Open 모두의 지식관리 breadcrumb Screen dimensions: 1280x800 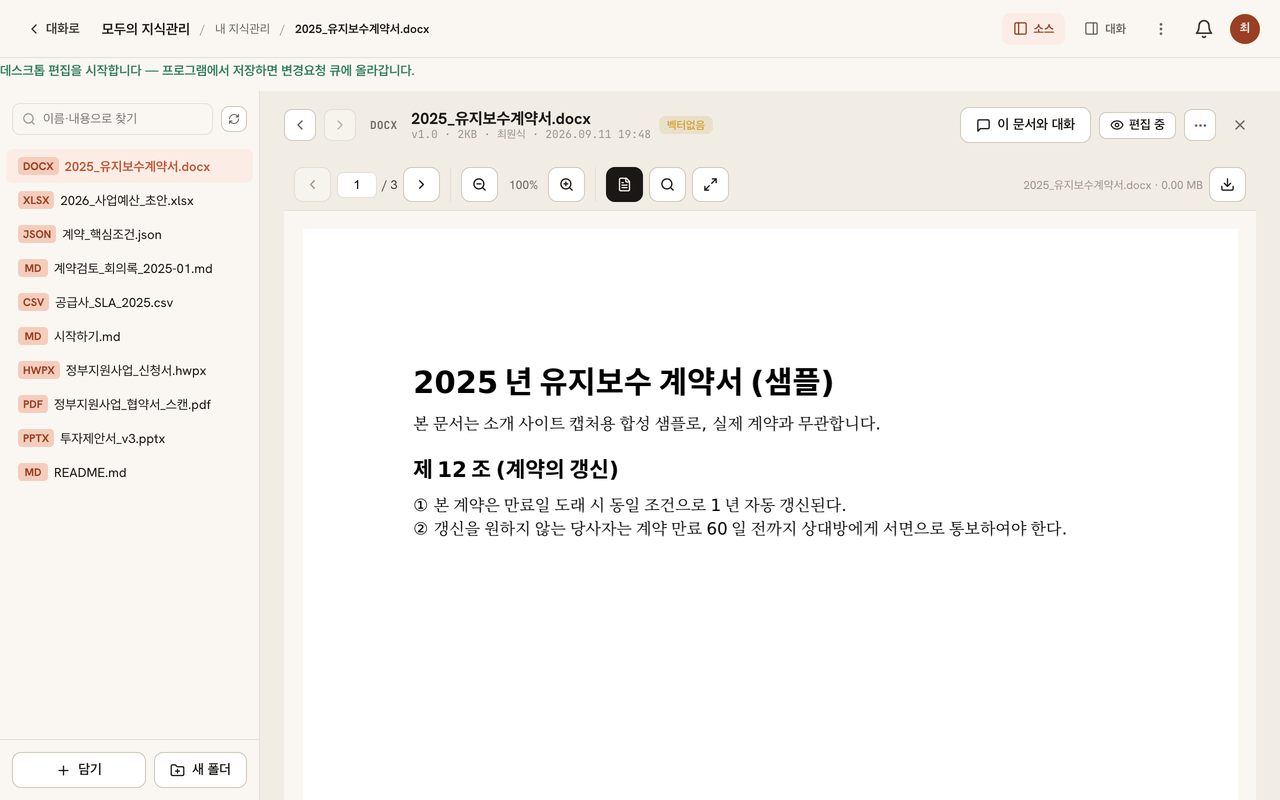(x=145, y=29)
